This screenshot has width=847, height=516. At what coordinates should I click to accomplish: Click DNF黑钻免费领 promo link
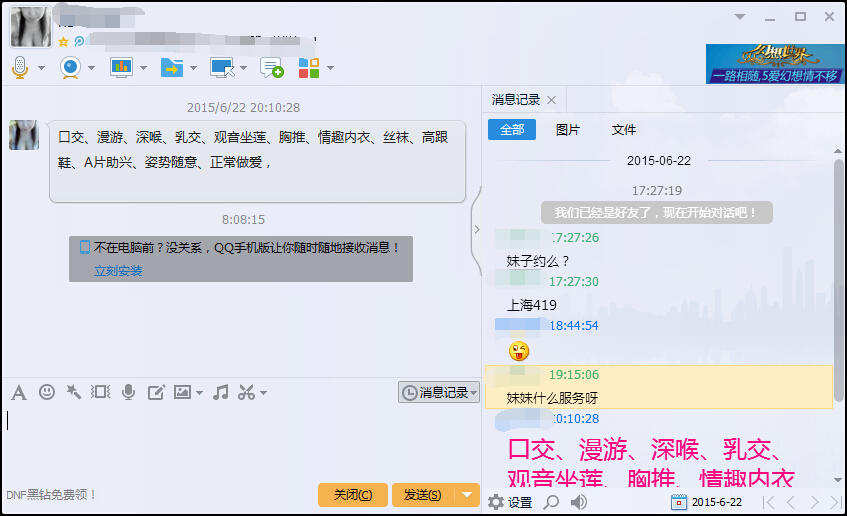(x=51, y=494)
